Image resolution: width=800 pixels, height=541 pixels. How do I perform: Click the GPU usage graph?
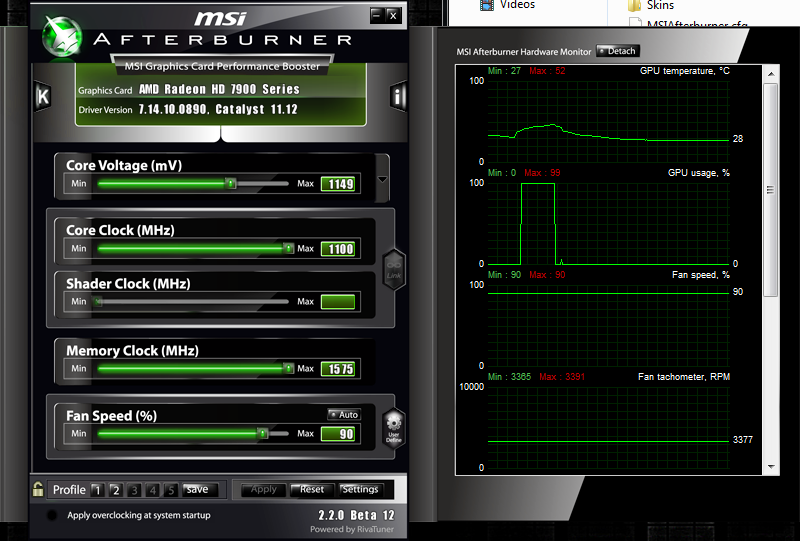click(609, 224)
